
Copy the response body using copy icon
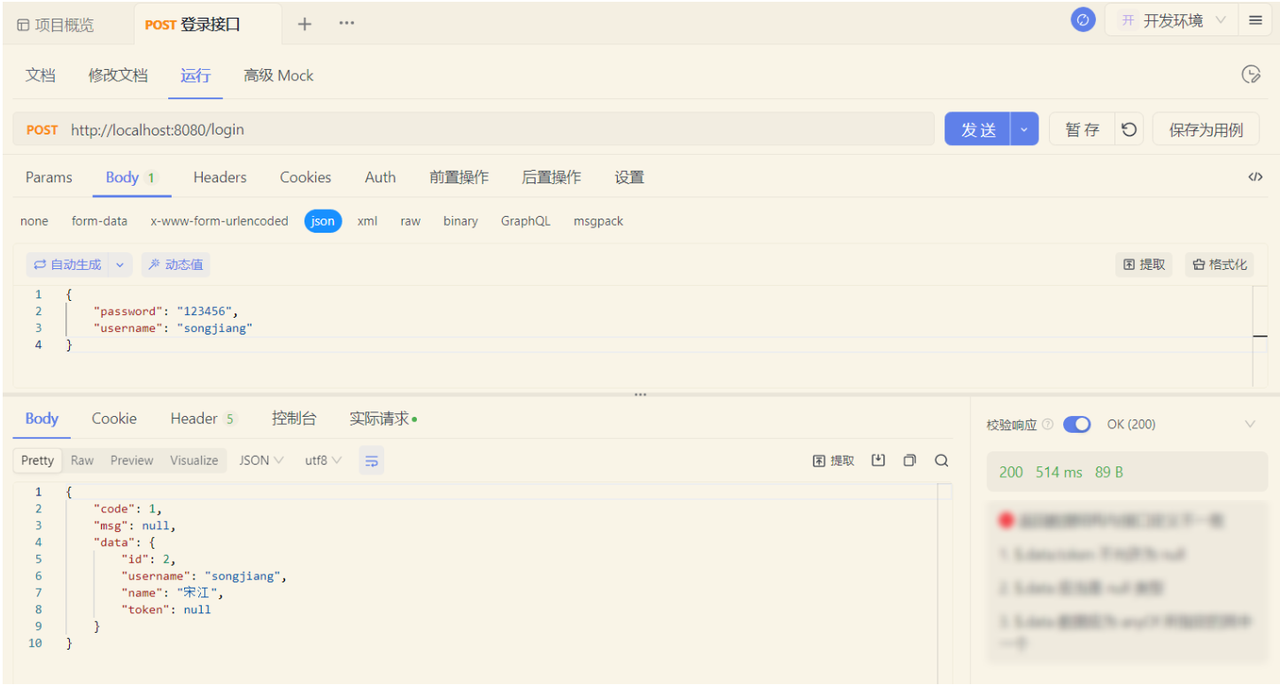(x=909, y=460)
